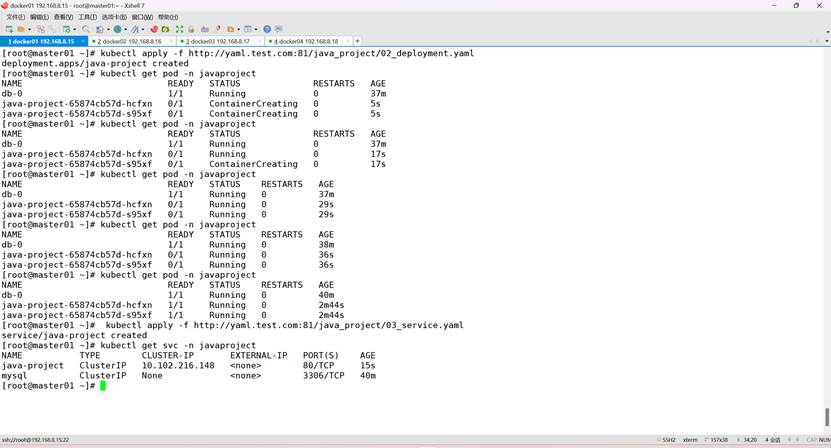The width and height of the screenshot is (831, 448).
Task: Open the 工具 (Tools) menu
Action: pyautogui.click(x=87, y=17)
